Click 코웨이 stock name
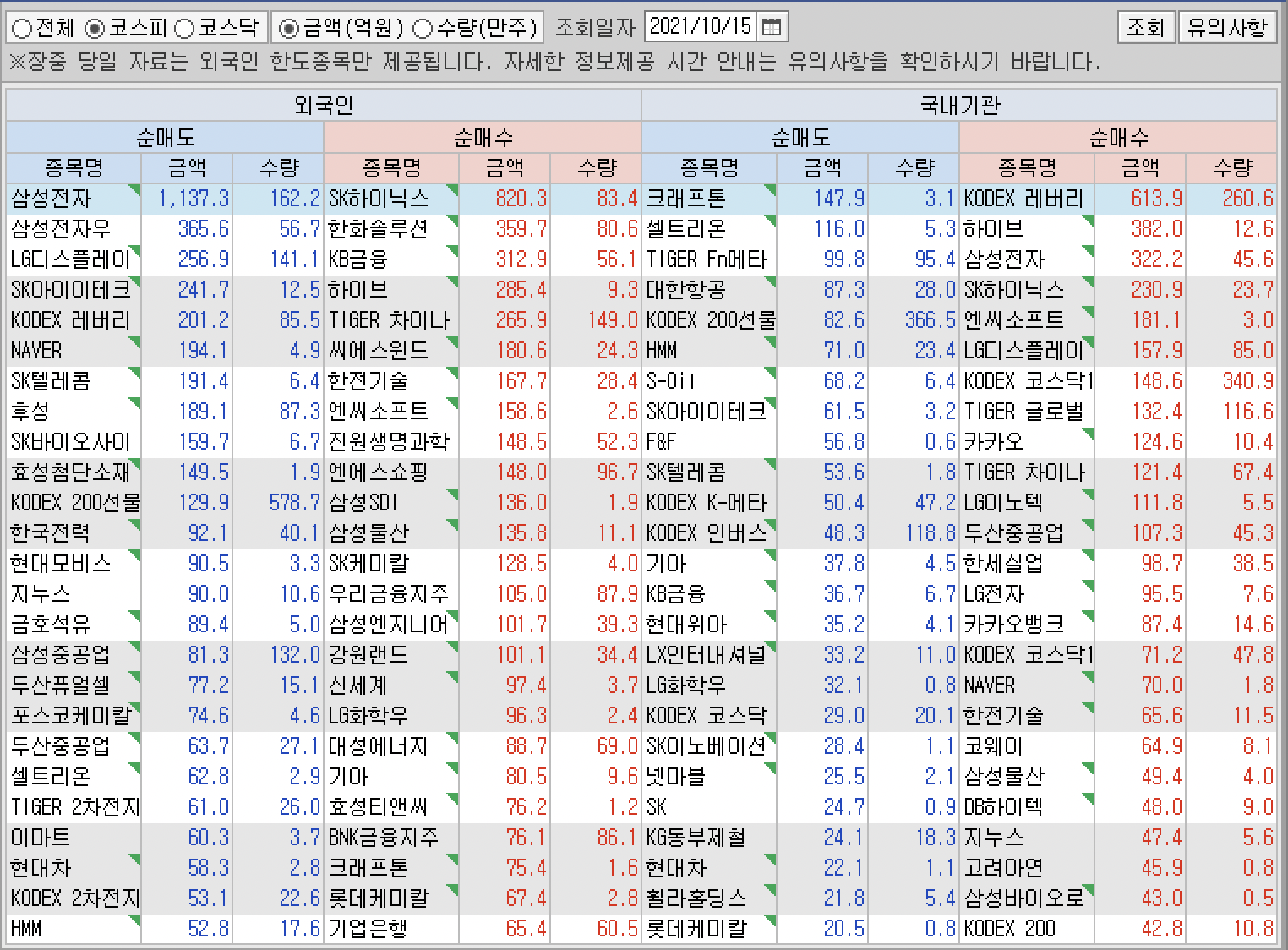1288x950 pixels. click(994, 746)
